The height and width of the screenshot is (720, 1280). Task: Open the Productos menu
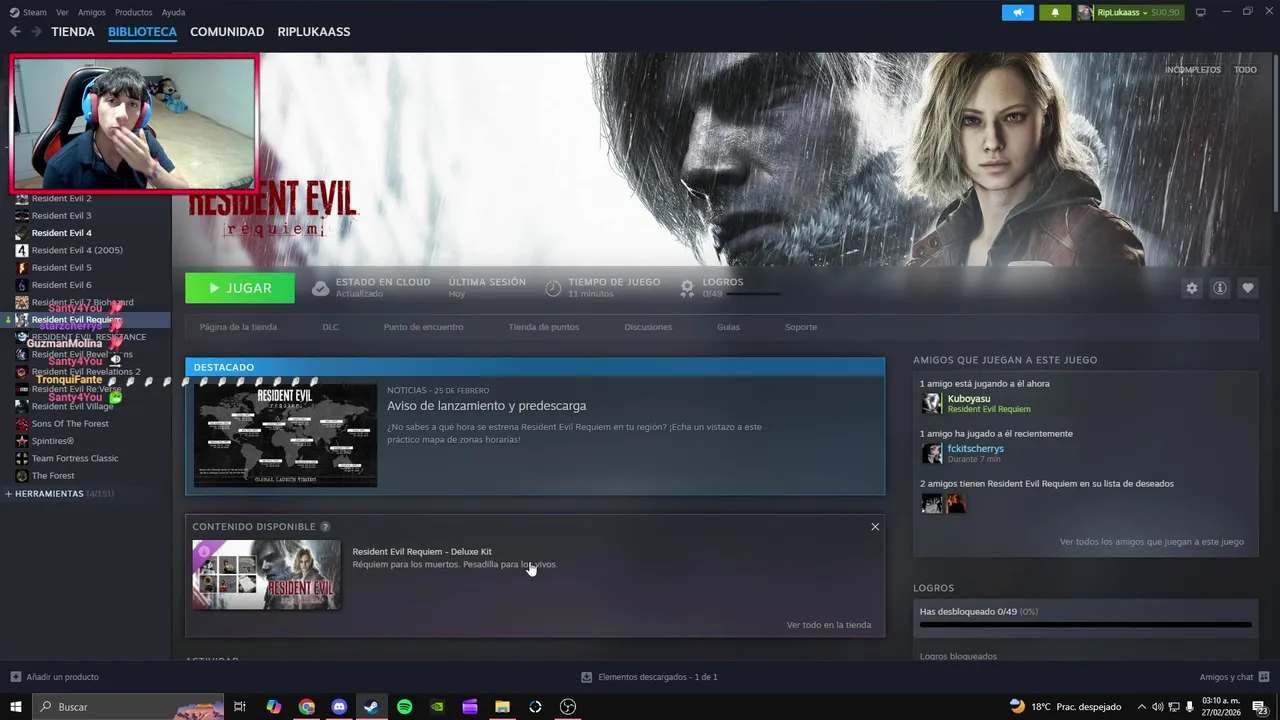[133, 12]
